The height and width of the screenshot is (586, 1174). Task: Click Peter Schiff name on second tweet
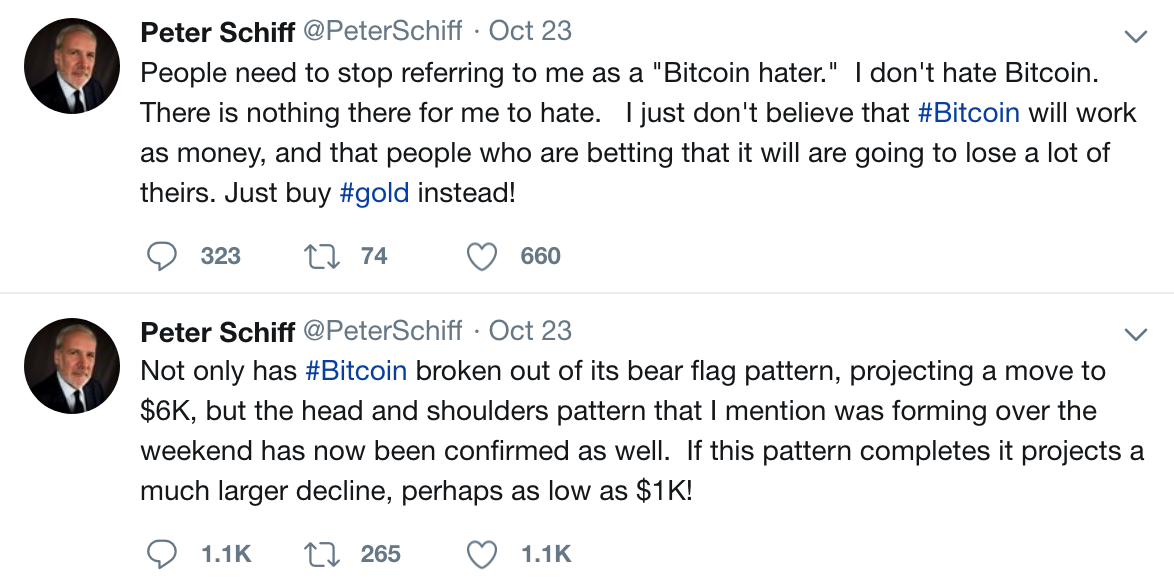(217, 331)
